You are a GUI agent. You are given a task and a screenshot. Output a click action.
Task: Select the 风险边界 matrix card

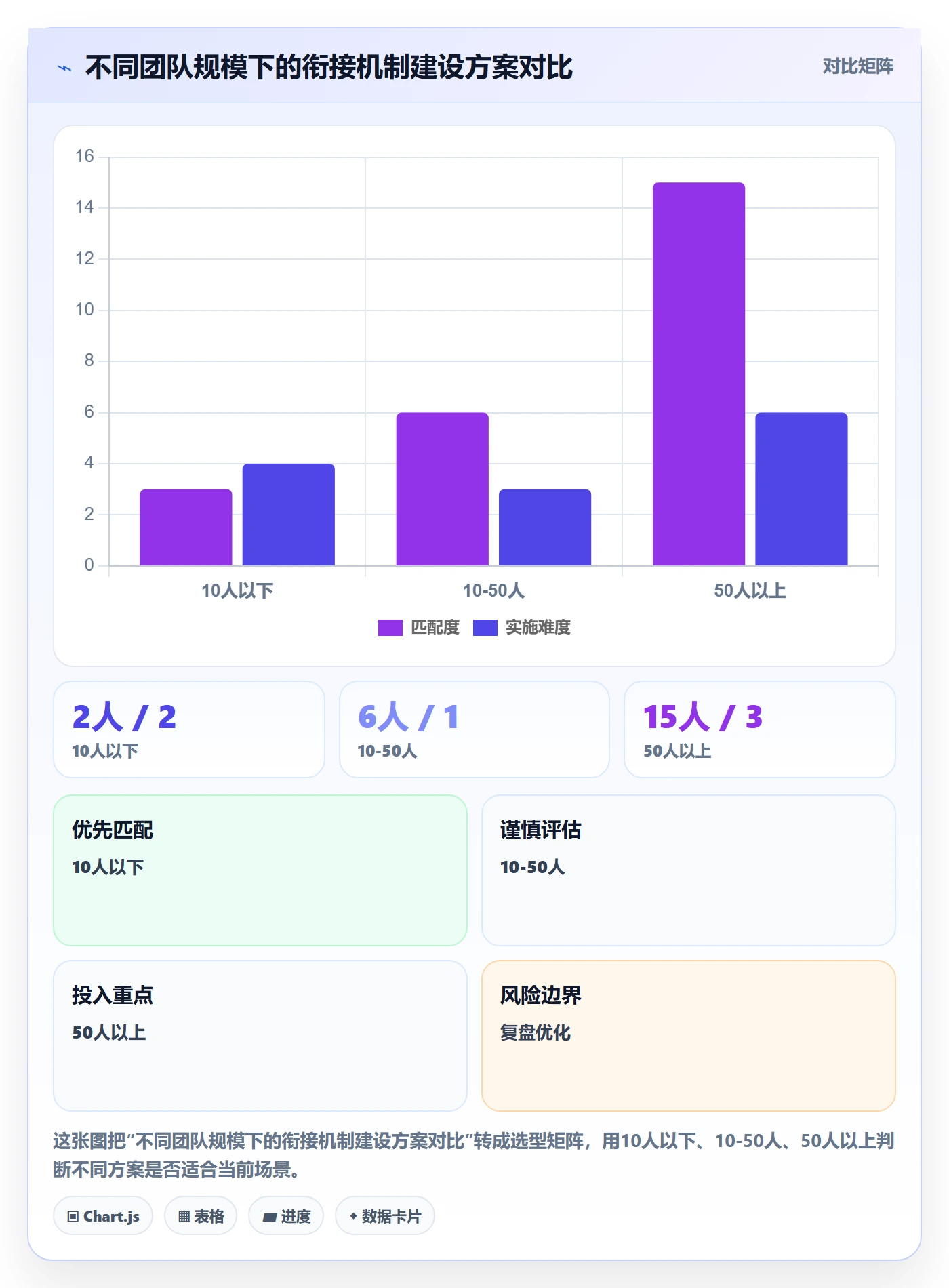click(x=689, y=1036)
